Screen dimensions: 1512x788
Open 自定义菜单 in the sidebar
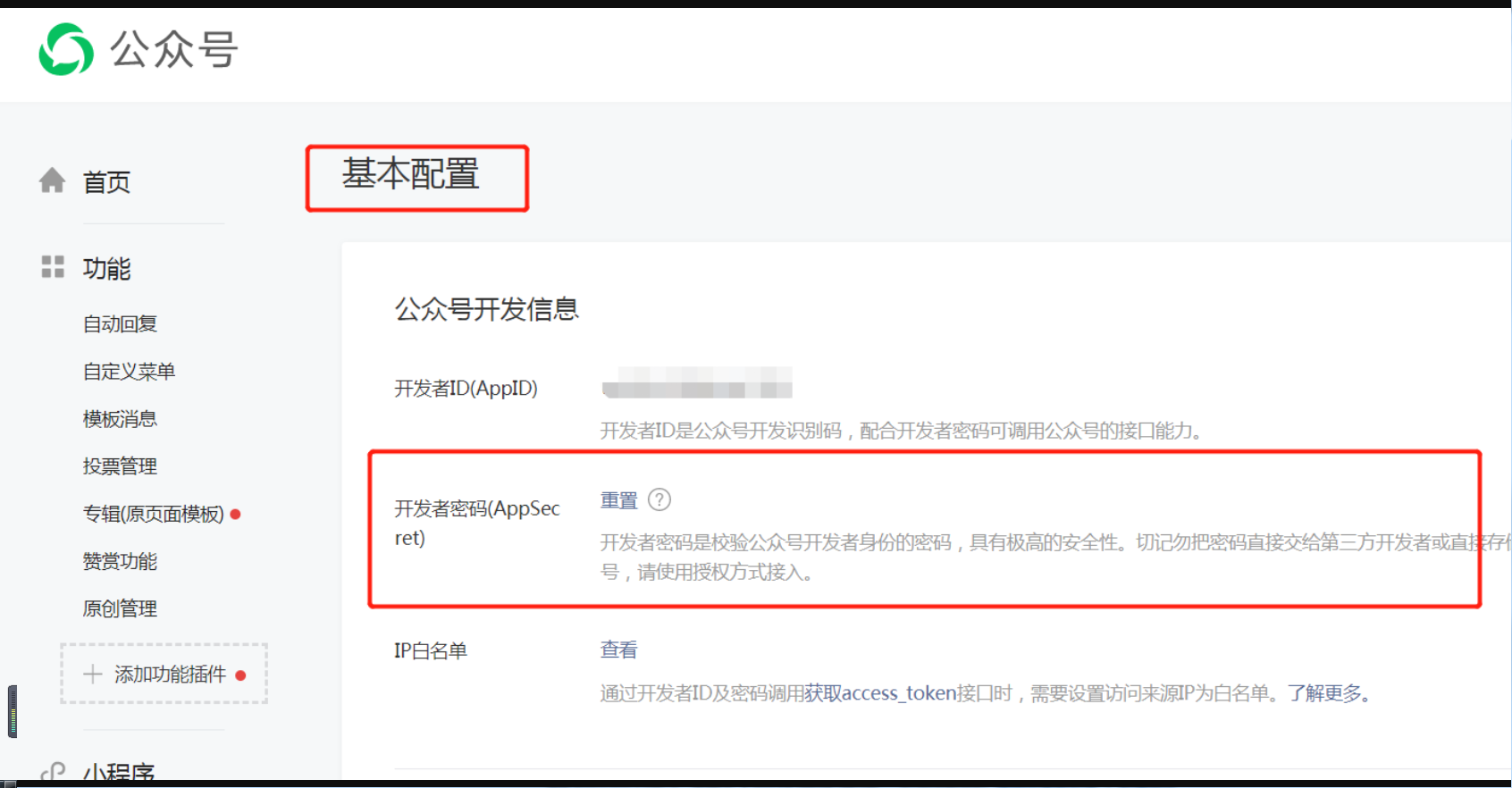(x=129, y=372)
